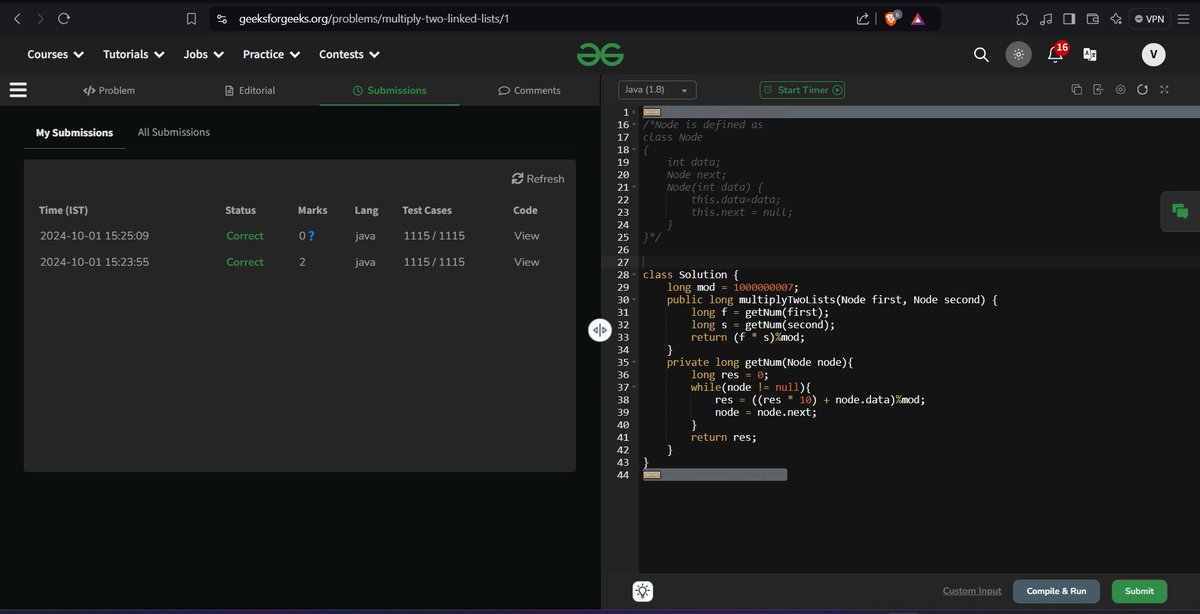Toggle the browser sidebar panel icon
Image resolution: width=1200 pixels, height=614 pixels.
point(1069,19)
